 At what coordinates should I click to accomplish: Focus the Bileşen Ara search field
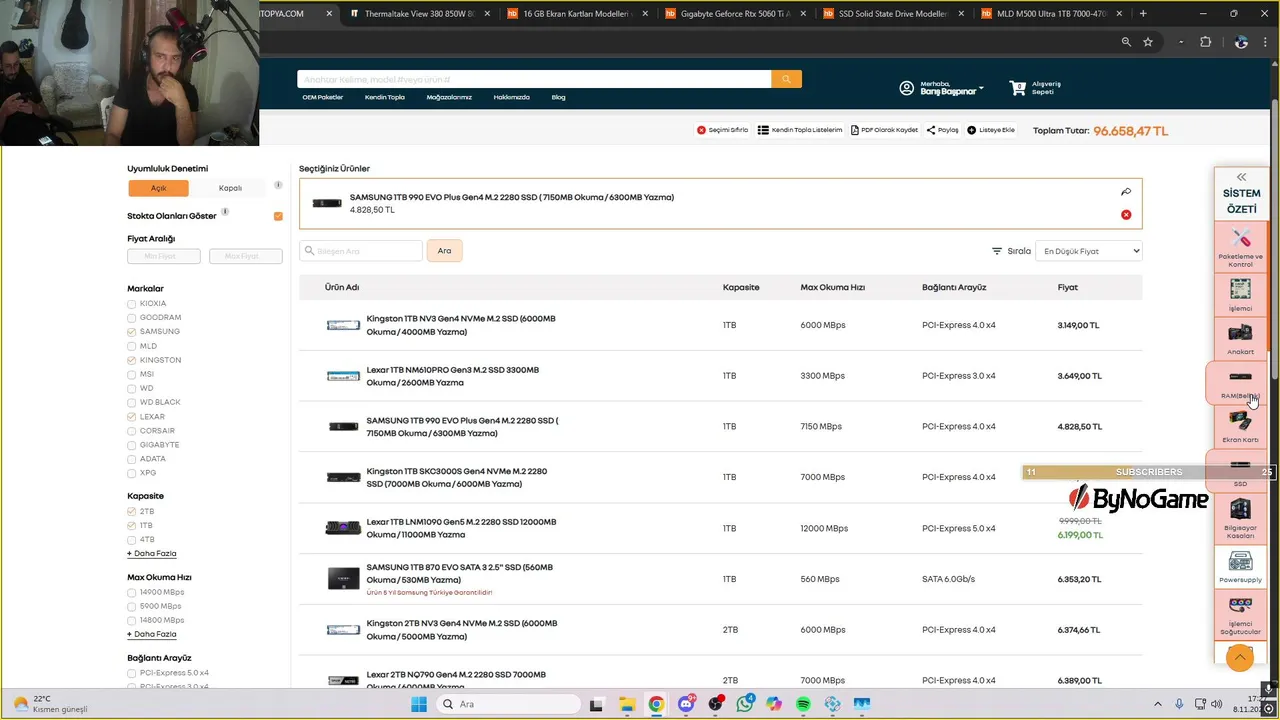point(362,251)
